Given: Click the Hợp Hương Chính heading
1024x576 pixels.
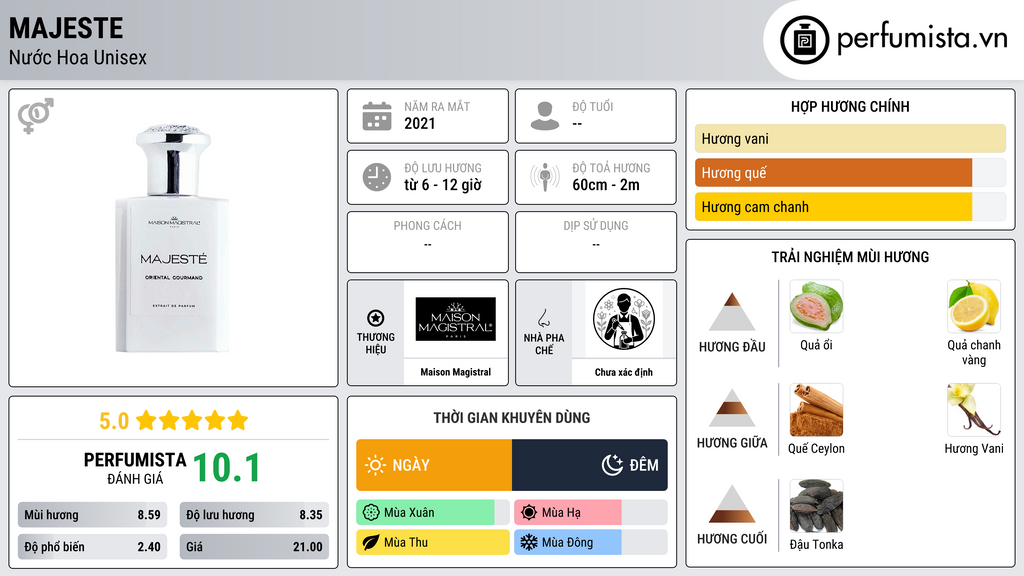Looking at the screenshot, I should pyautogui.click(x=850, y=106).
